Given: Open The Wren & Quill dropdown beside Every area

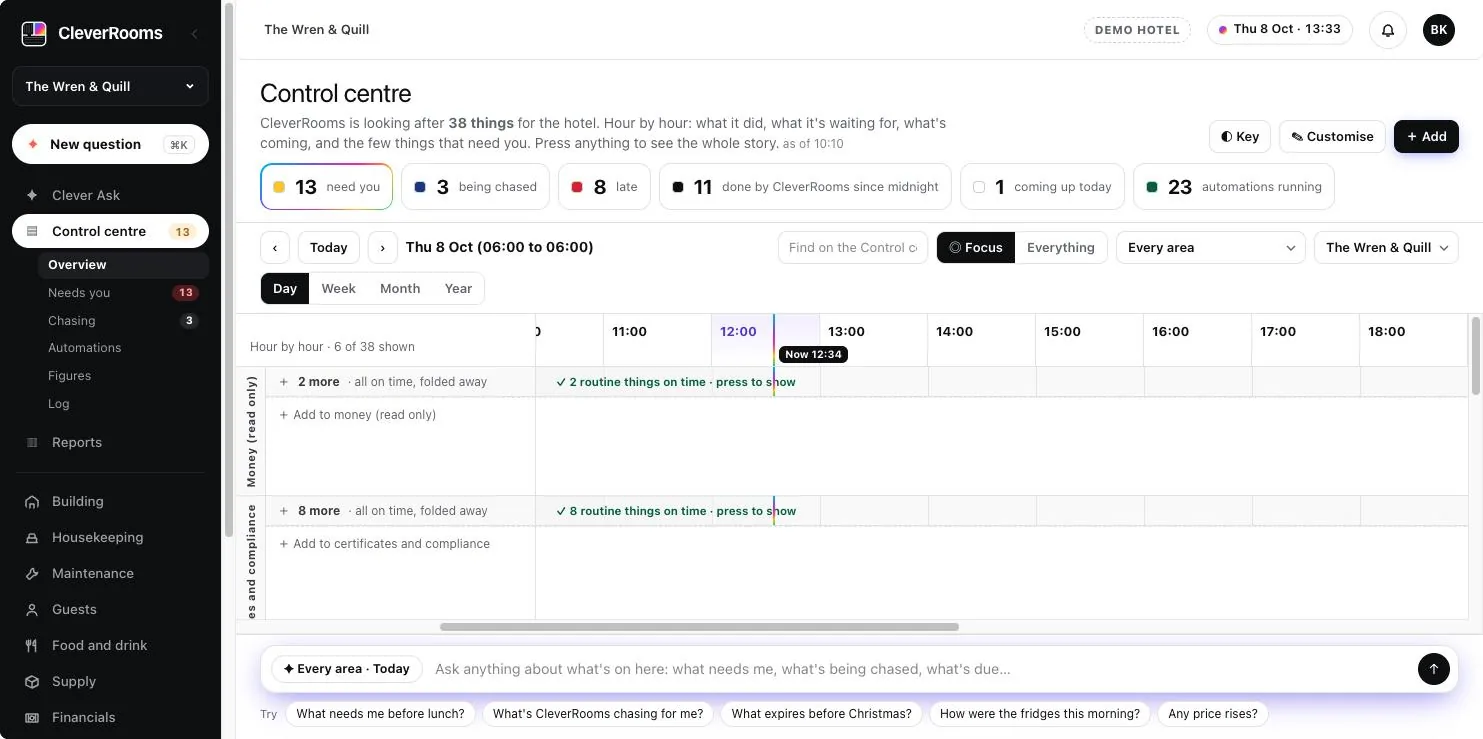Looking at the screenshot, I should (x=1386, y=248).
